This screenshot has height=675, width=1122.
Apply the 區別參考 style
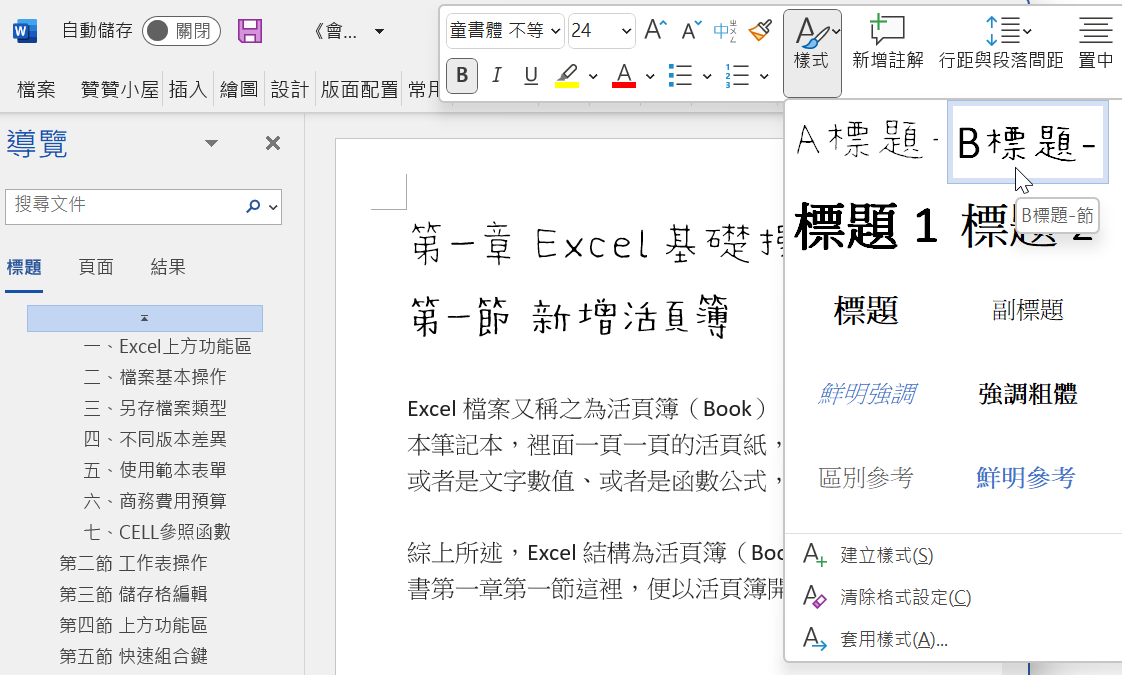(x=867, y=477)
